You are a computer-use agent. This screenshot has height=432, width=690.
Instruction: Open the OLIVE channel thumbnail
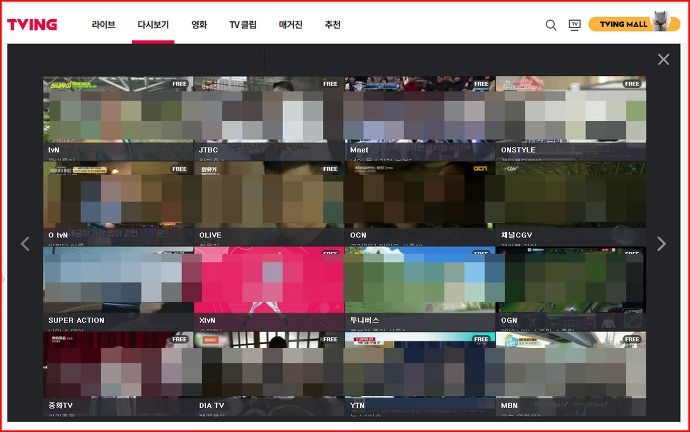[269, 204]
